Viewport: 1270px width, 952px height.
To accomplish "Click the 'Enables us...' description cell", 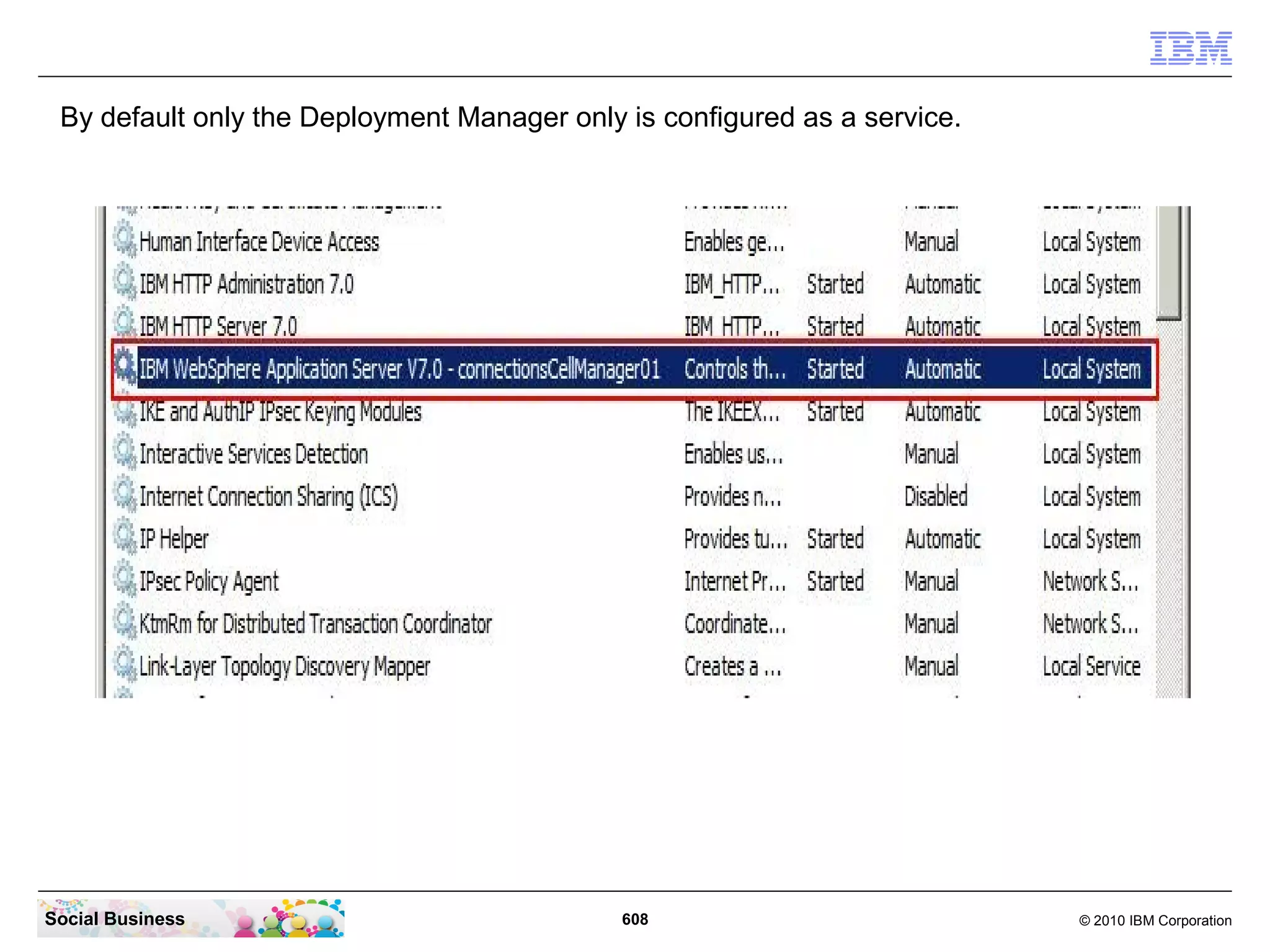I will pos(734,454).
